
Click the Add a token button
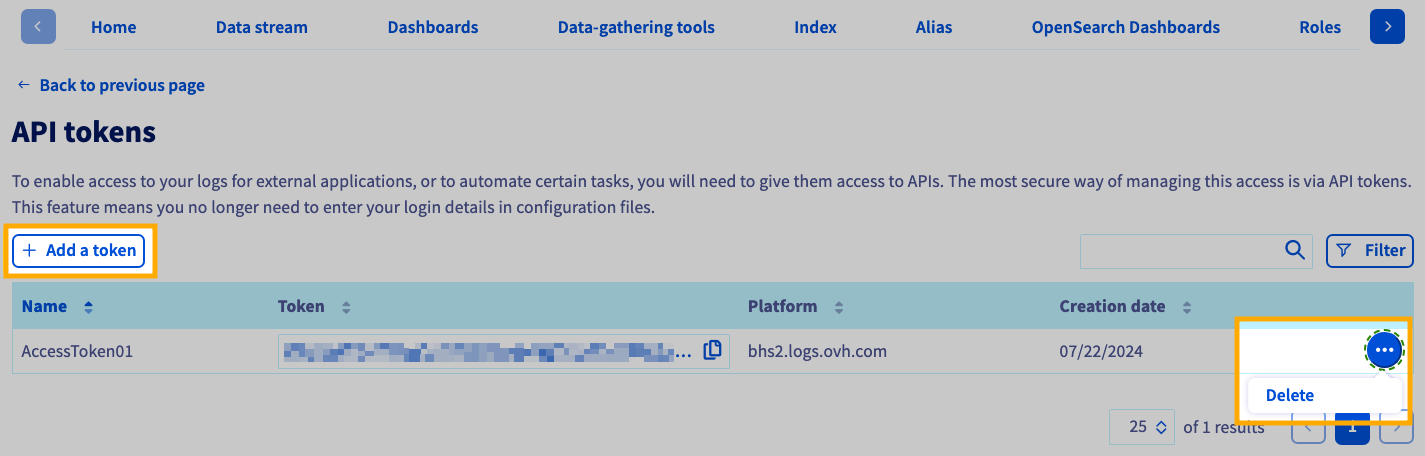[x=79, y=251]
